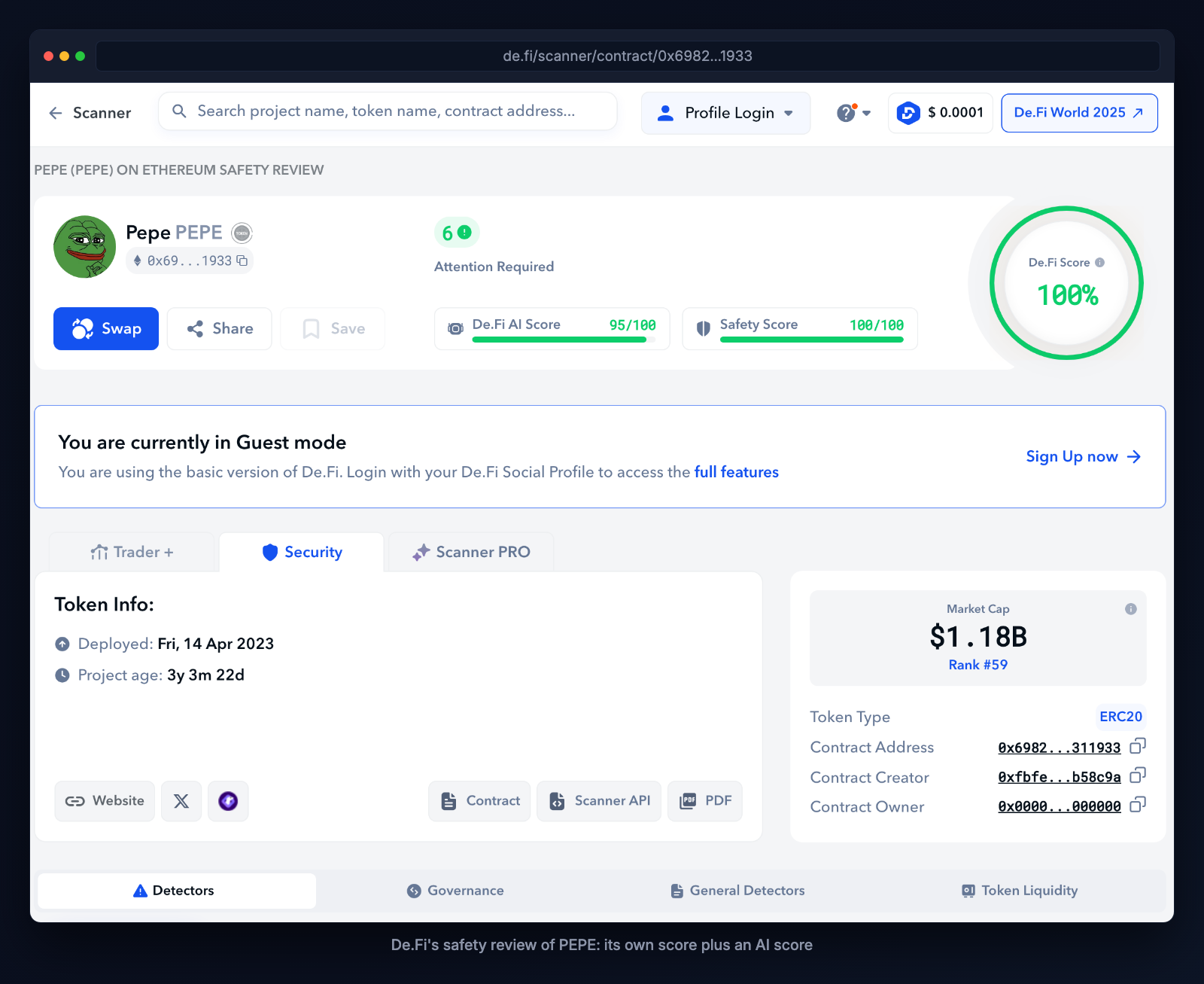Click the Deployed date icon

point(62,644)
